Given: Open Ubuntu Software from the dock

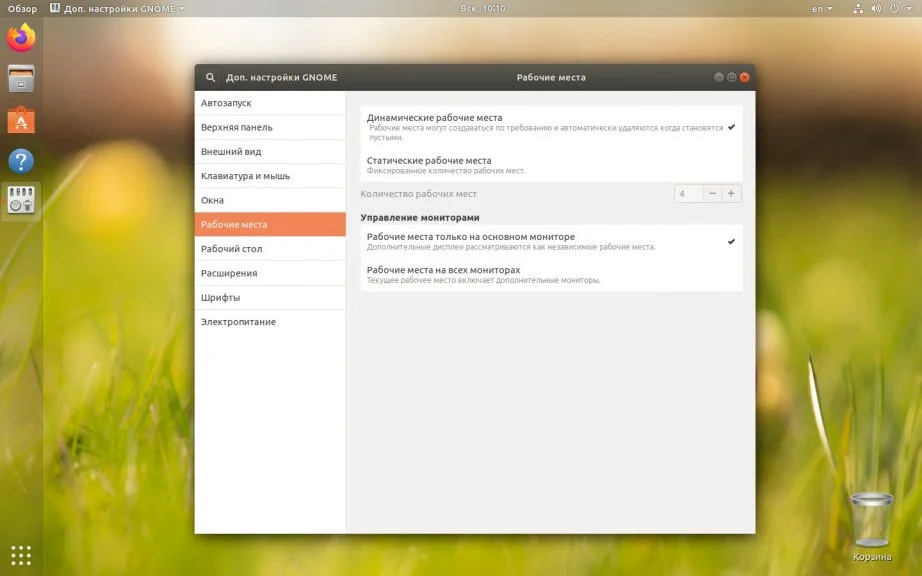Looking at the screenshot, I should point(21,120).
